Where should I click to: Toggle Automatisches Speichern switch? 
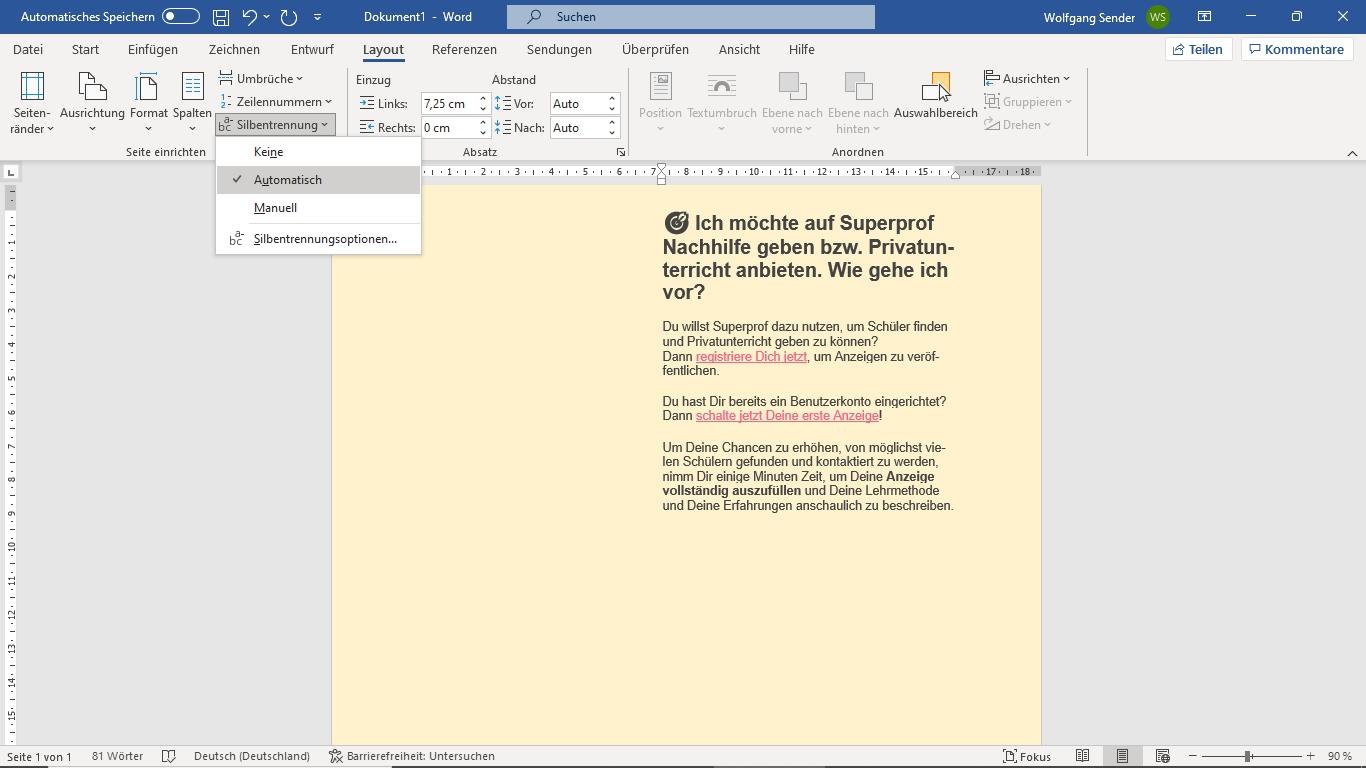(180, 17)
